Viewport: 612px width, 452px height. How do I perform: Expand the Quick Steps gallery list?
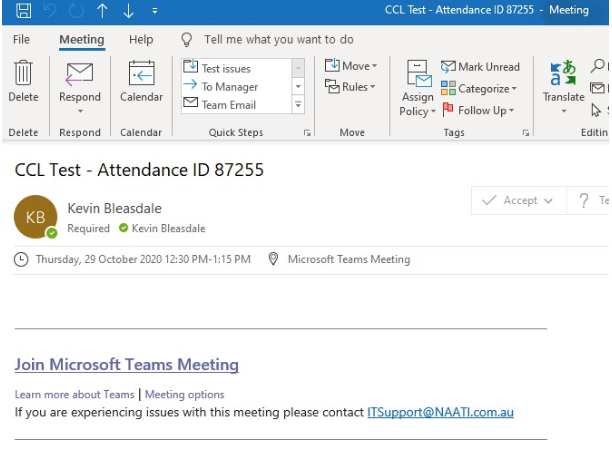coord(298,105)
